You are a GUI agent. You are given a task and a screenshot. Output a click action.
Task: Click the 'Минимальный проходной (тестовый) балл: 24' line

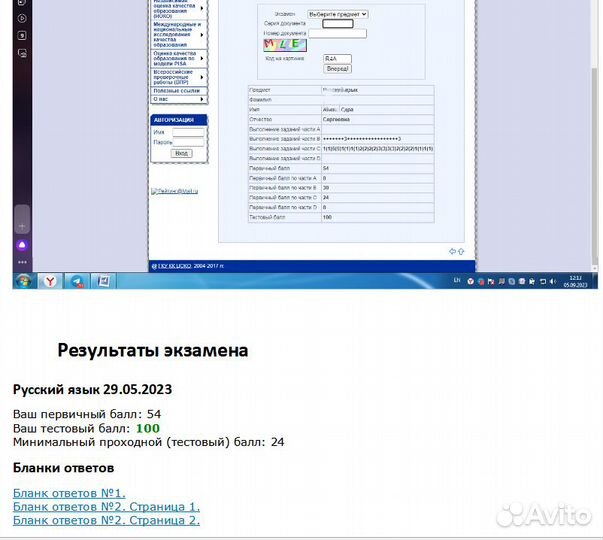click(x=148, y=442)
